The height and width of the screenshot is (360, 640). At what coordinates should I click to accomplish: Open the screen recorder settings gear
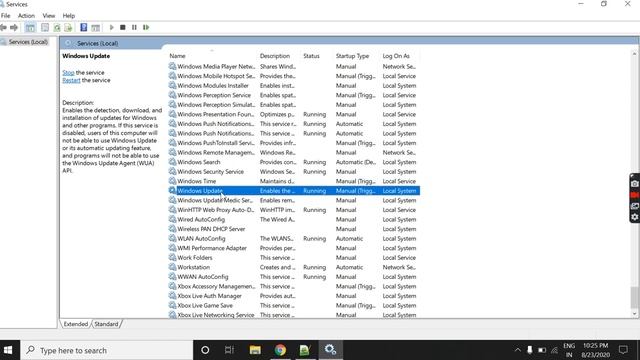(x=635, y=217)
